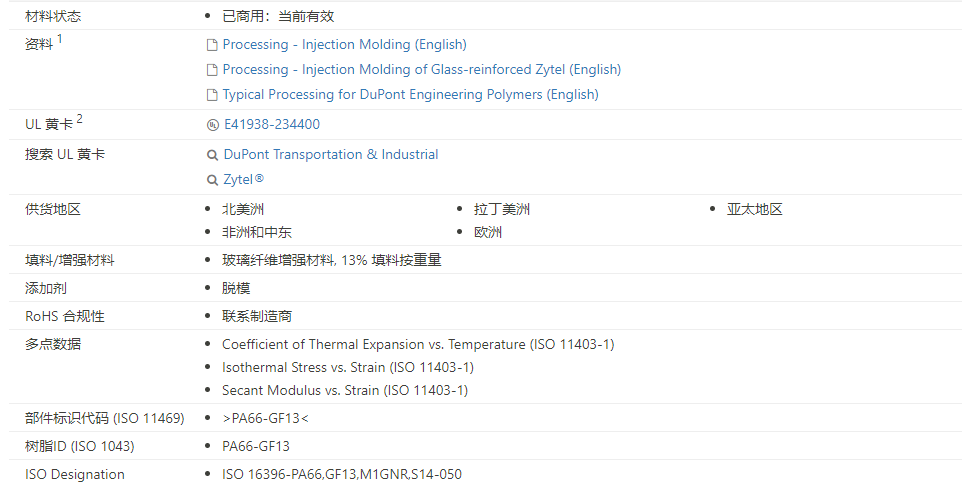Search UL yellow card for Zytel®
962x487 pixels.
pyautogui.click(x=243, y=180)
